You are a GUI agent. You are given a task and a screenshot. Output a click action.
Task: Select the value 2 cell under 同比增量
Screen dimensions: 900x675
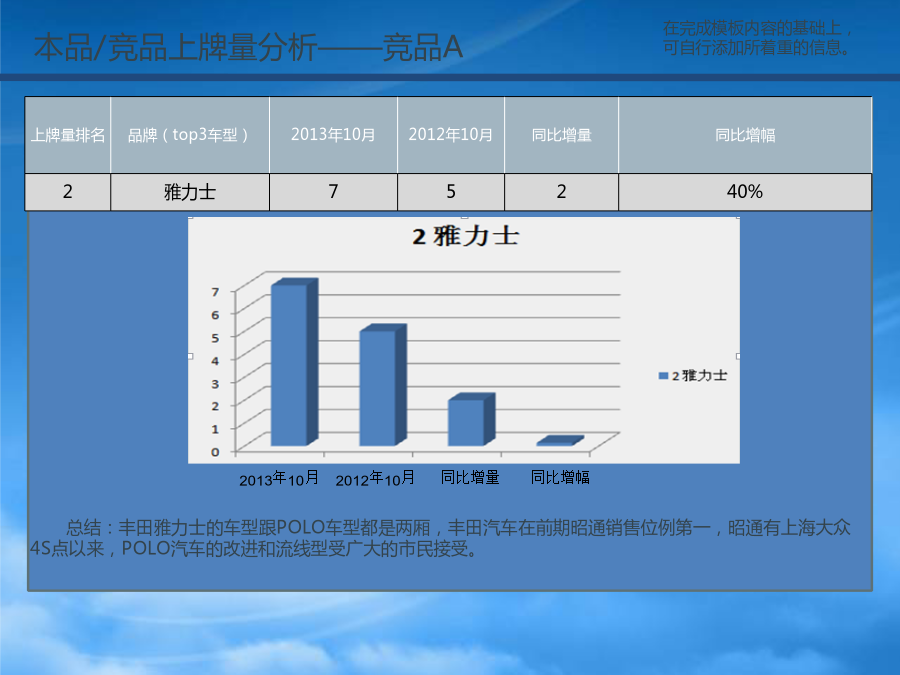tap(561, 192)
